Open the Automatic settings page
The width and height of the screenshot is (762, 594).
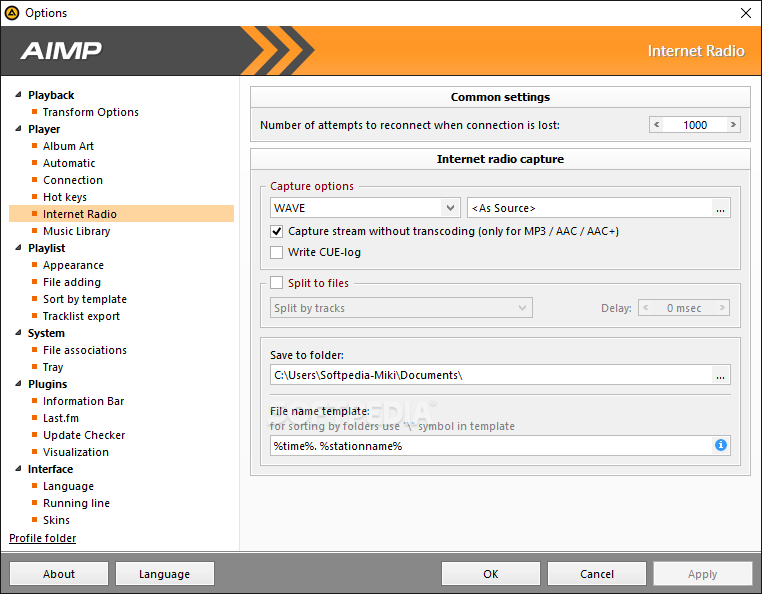coord(69,163)
